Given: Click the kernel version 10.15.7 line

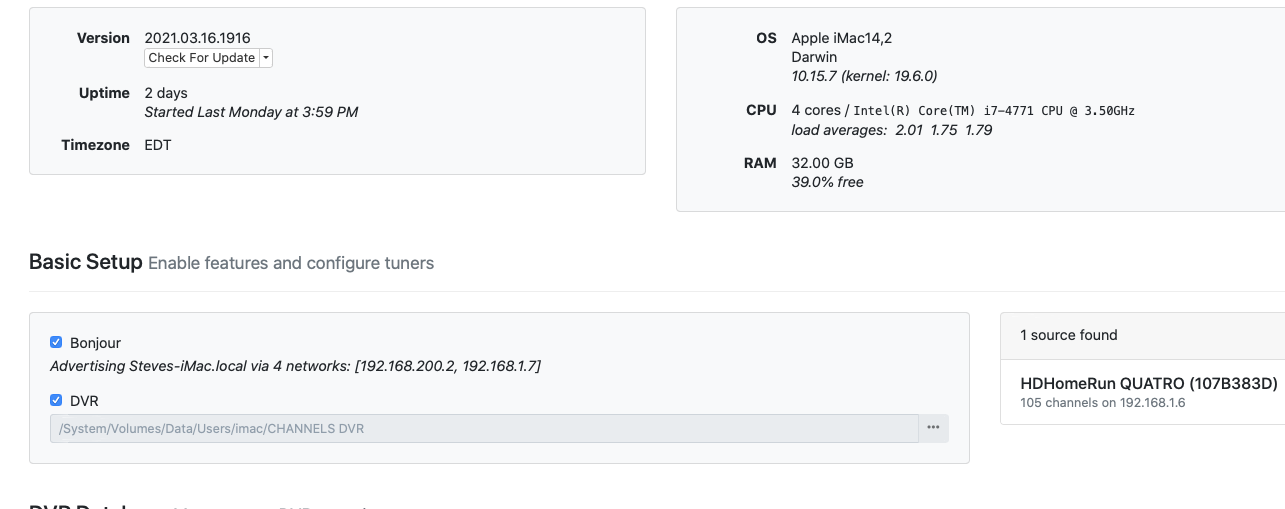Looking at the screenshot, I should [x=864, y=76].
